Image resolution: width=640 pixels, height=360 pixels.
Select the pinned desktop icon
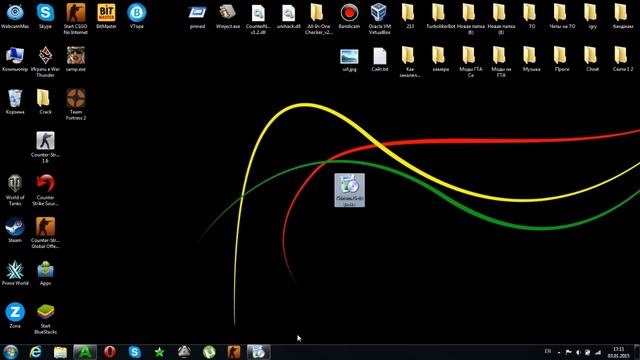click(x=197, y=16)
